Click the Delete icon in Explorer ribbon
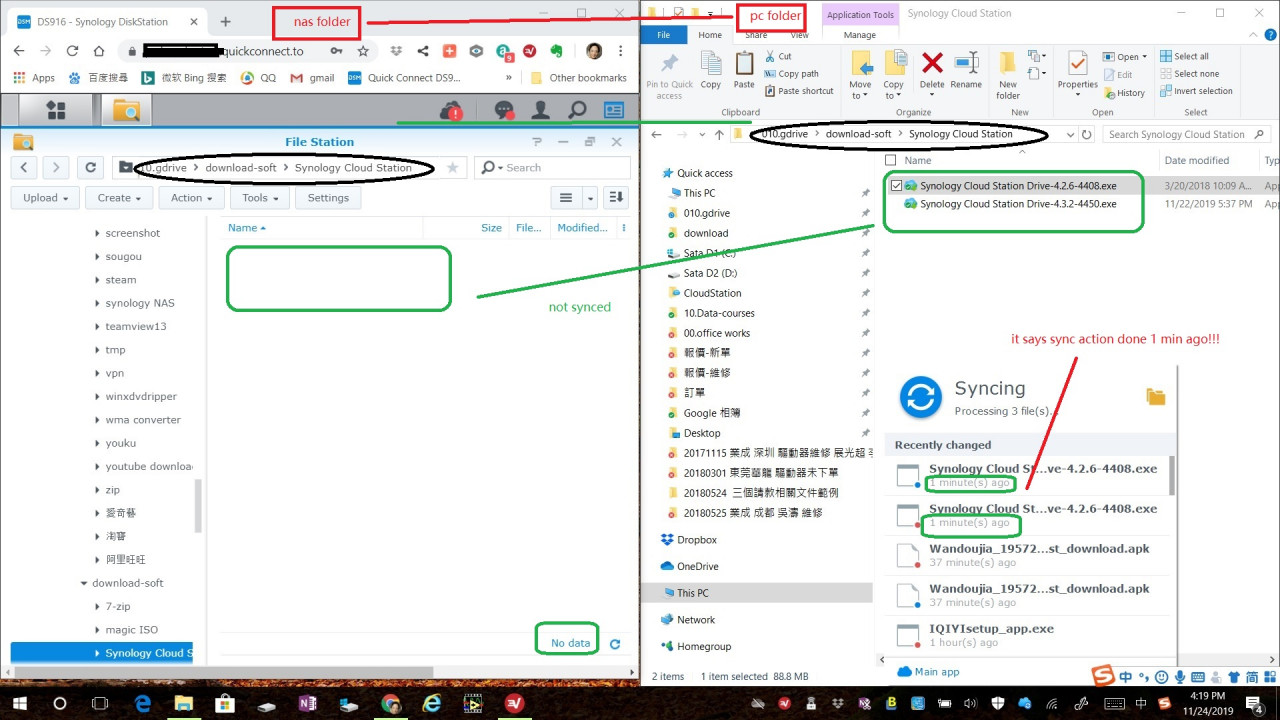Image resolution: width=1280 pixels, height=720 pixels. pyautogui.click(x=932, y=73)
